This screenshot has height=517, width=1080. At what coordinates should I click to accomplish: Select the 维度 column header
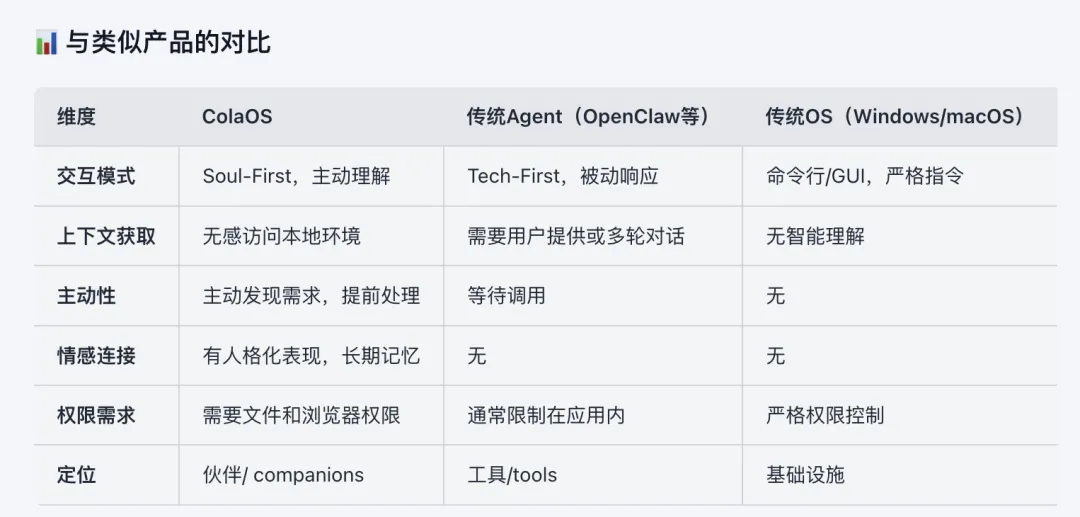(x=77, y=117)
